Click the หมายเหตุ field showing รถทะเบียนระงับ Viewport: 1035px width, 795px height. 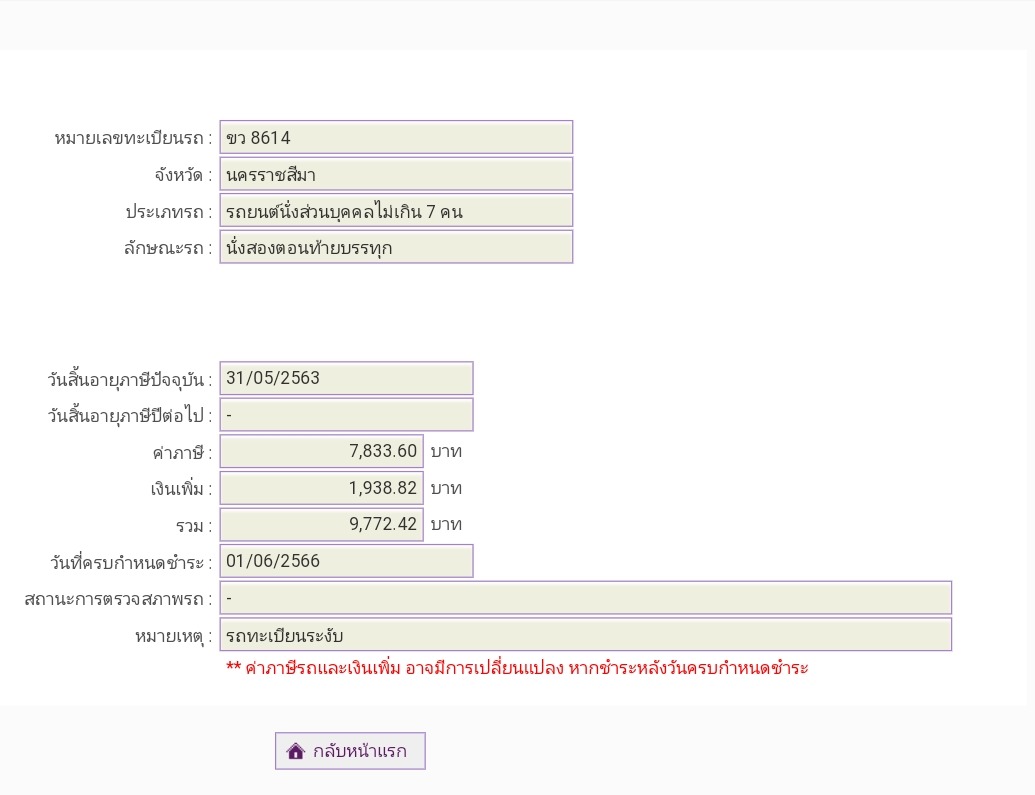585,635
